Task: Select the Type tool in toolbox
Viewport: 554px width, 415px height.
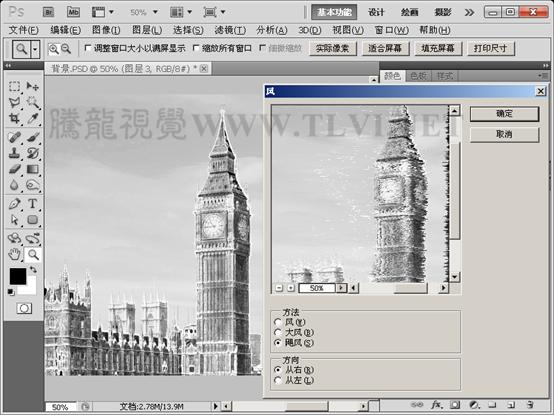Action: [x=33, y=204]
